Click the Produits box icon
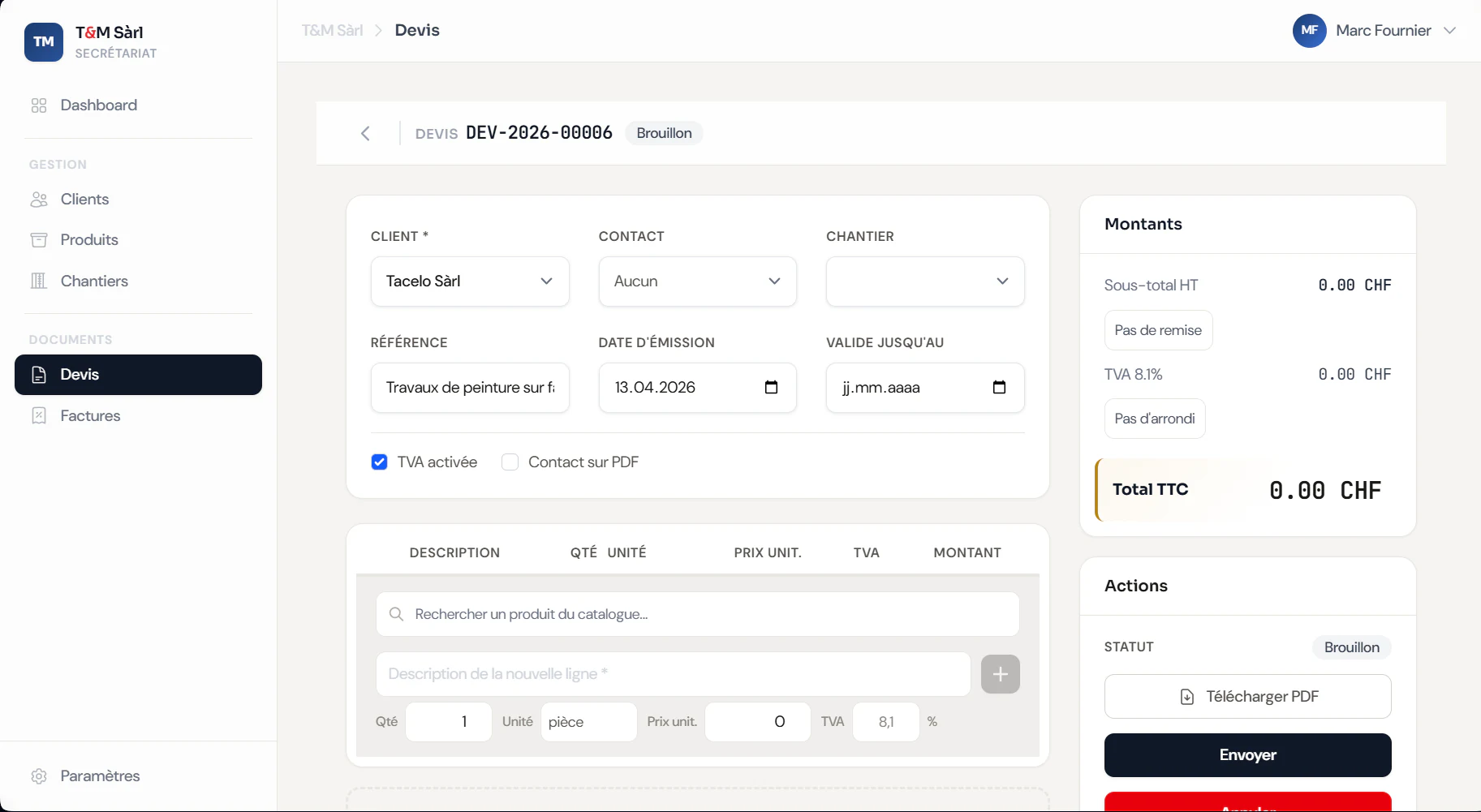This screenshot has width=1481, height=812. (39, 240)
